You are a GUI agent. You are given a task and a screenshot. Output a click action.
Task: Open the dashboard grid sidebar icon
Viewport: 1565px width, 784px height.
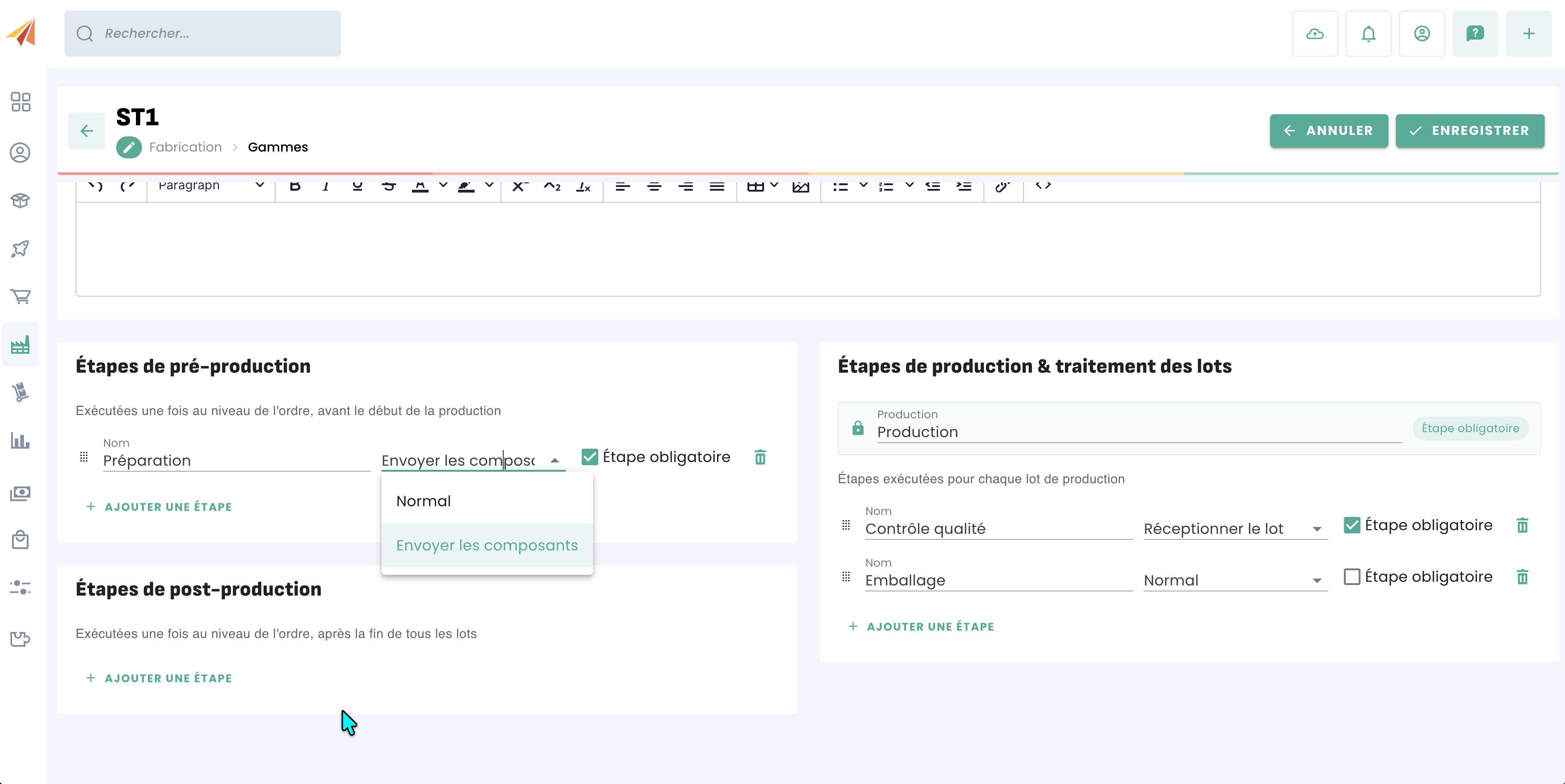click(20, 101)
